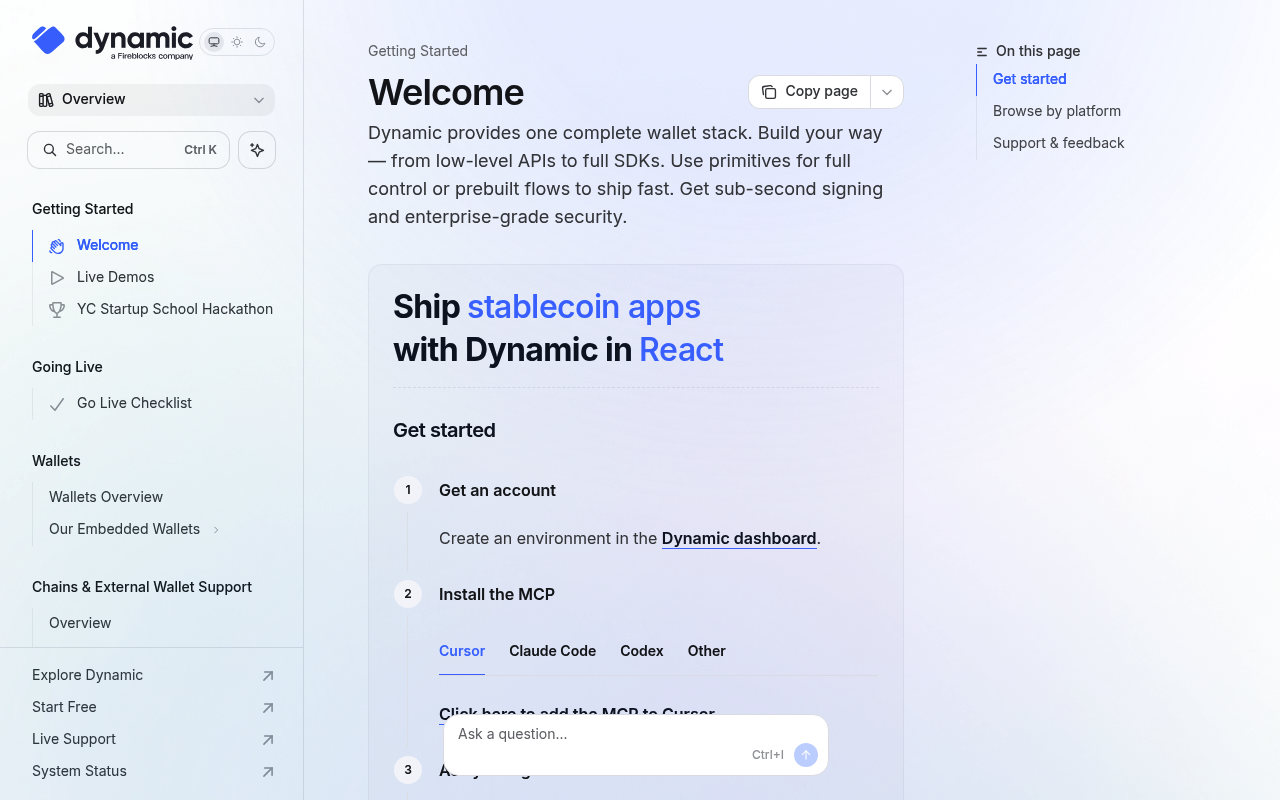
Task: Click the step 1 number badge
Action: [x=408, y=490]
